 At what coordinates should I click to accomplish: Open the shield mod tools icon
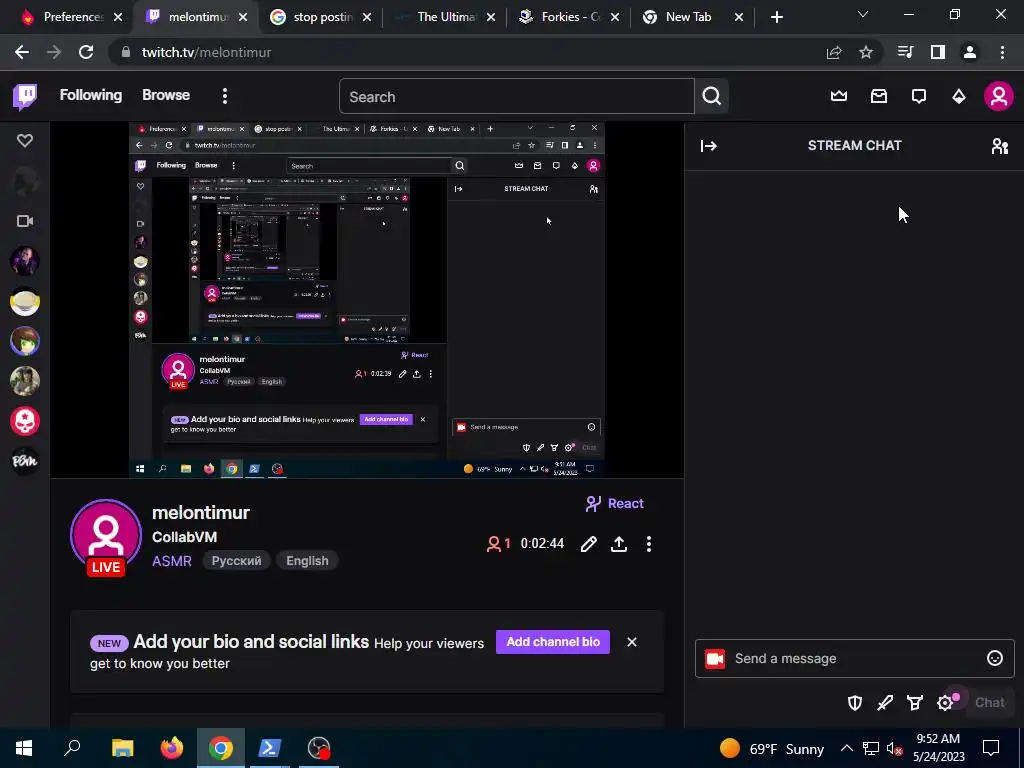point(855,703)
